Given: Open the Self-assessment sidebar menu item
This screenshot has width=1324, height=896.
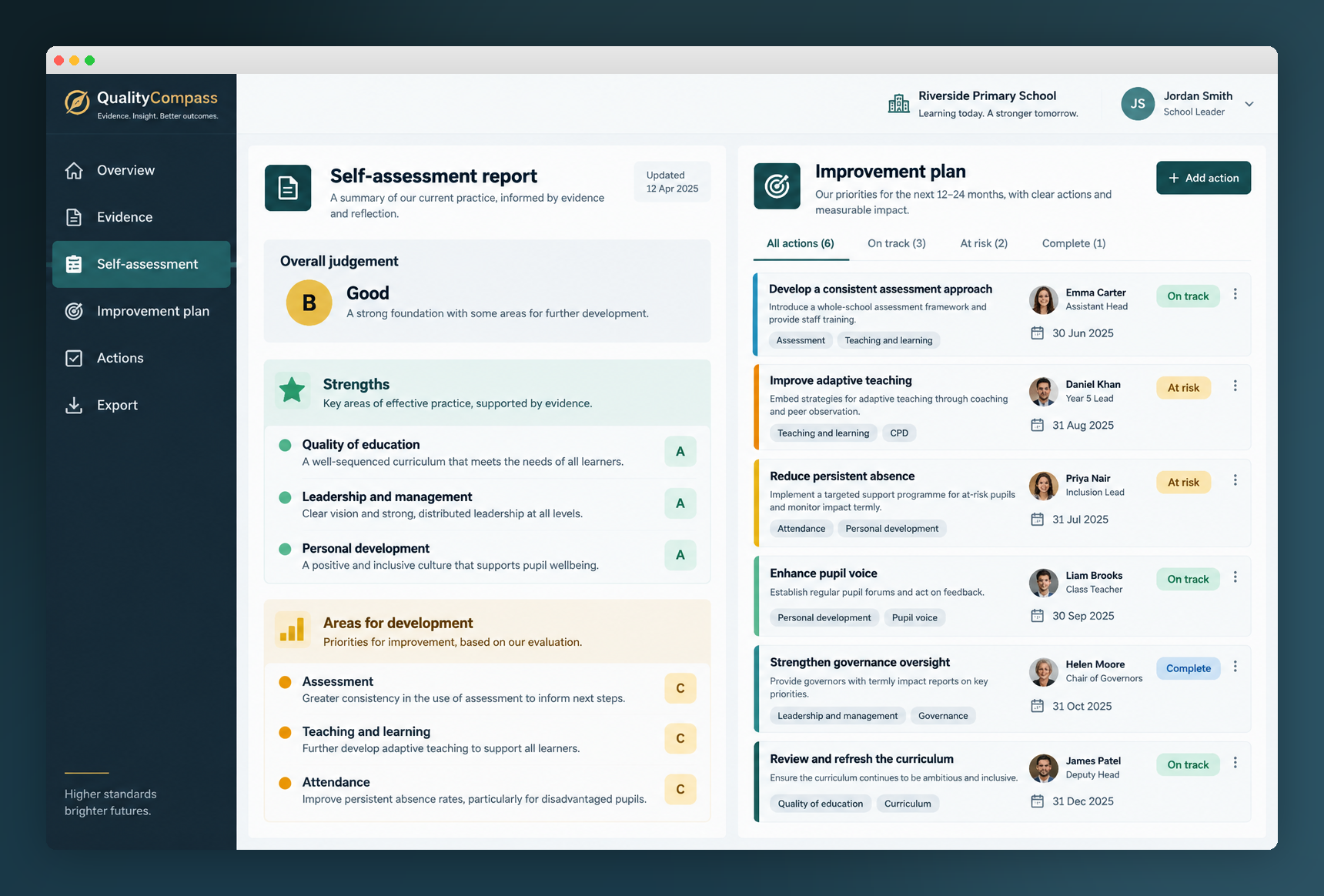Looking at the screenshot, I should coord(142,264).
